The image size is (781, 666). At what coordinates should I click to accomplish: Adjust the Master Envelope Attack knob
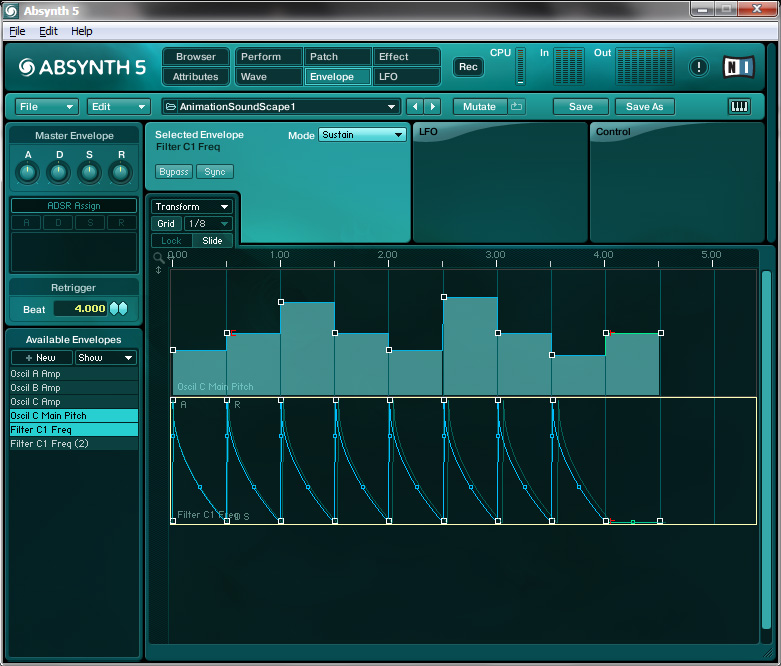[28, 173]
